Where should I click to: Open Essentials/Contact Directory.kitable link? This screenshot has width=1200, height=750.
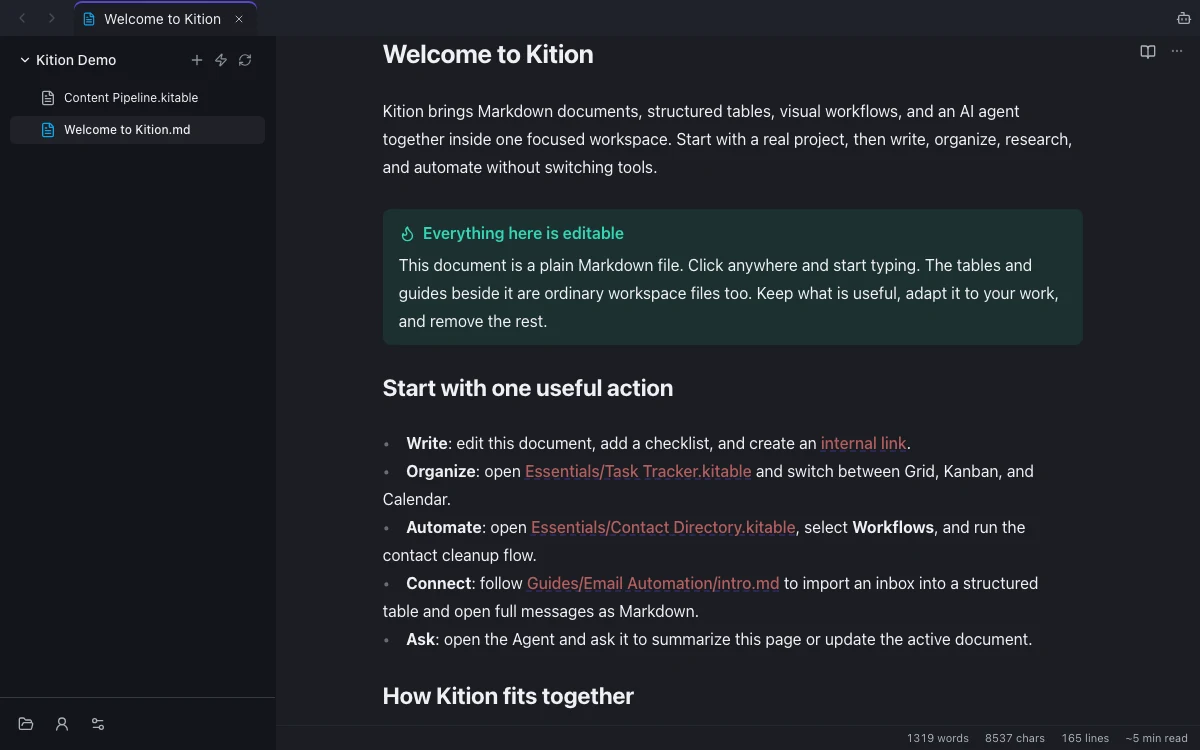[663, 527]
